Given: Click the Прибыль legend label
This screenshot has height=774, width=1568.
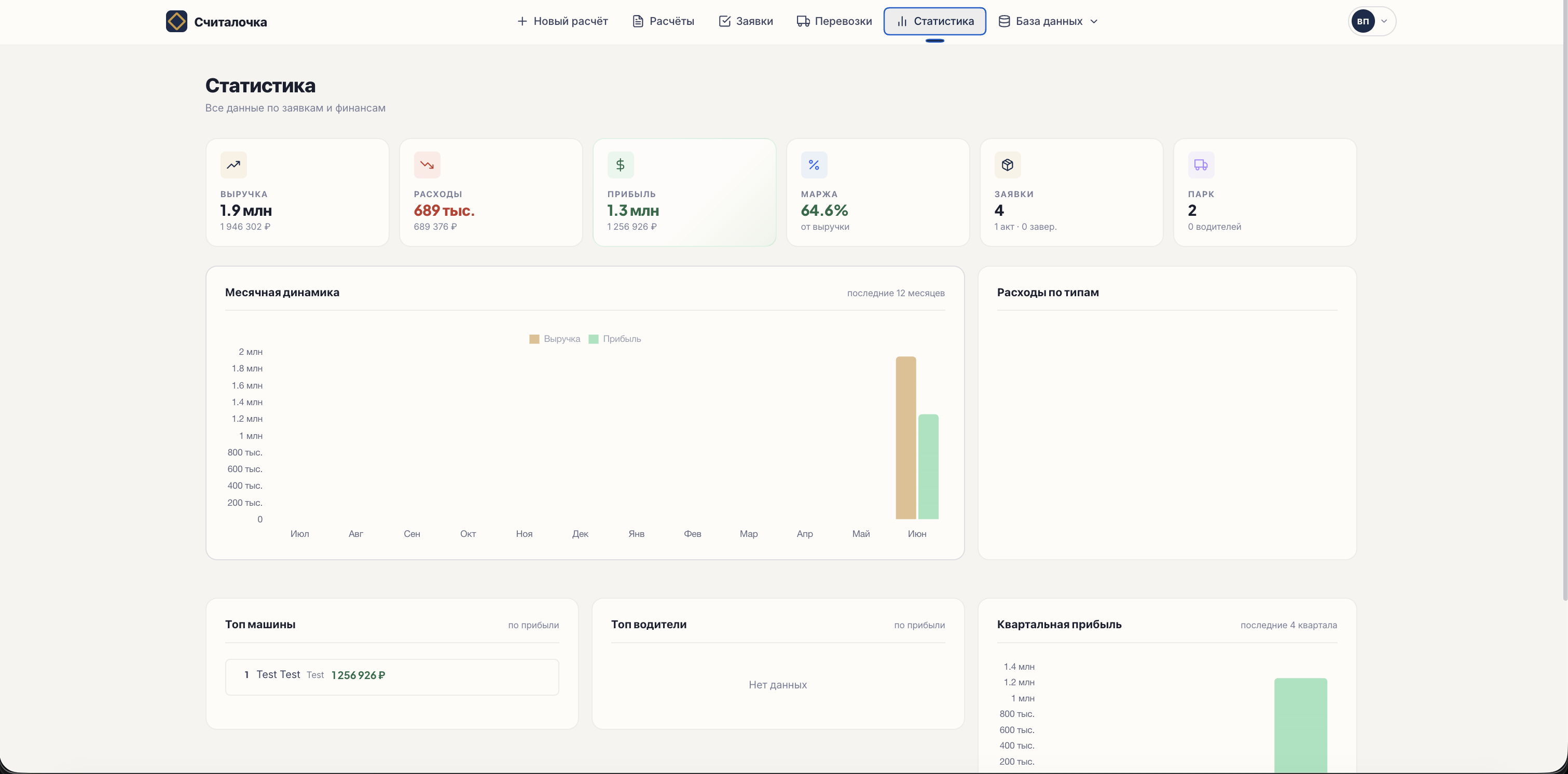Looking at the screenshot, I should pyautogui.click(x=622, y=339).
